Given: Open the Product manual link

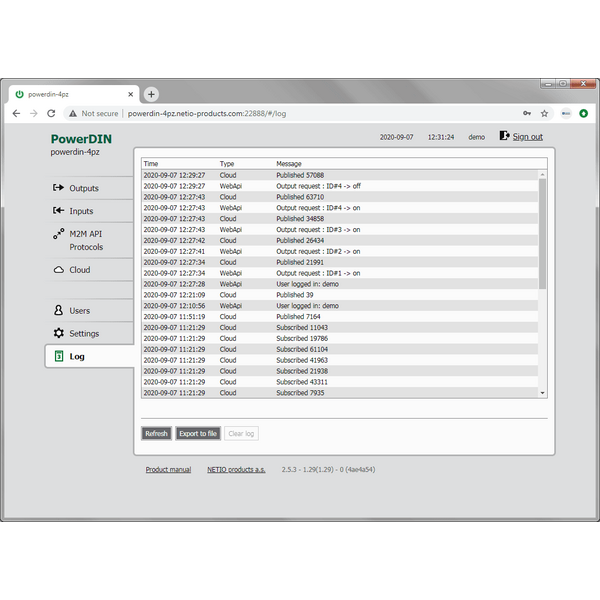Looking at the screenshot, I should pyautogui.click(x=168, y=469).
